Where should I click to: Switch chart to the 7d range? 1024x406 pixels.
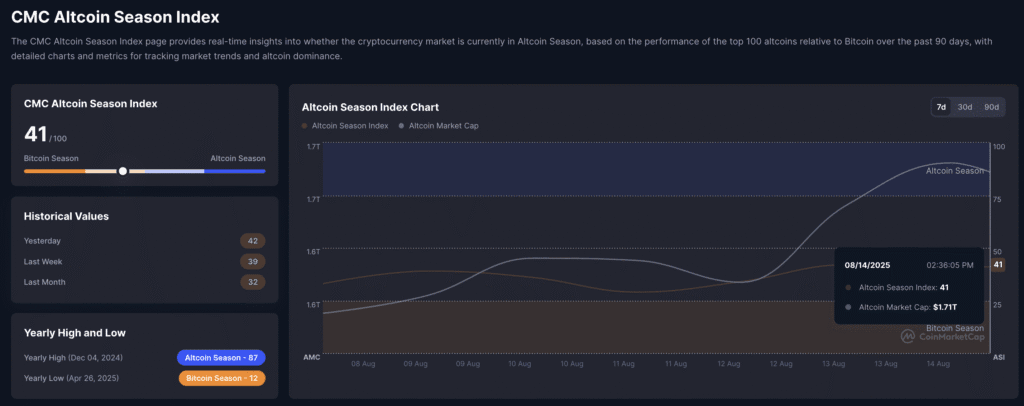[x=941, y=107]
